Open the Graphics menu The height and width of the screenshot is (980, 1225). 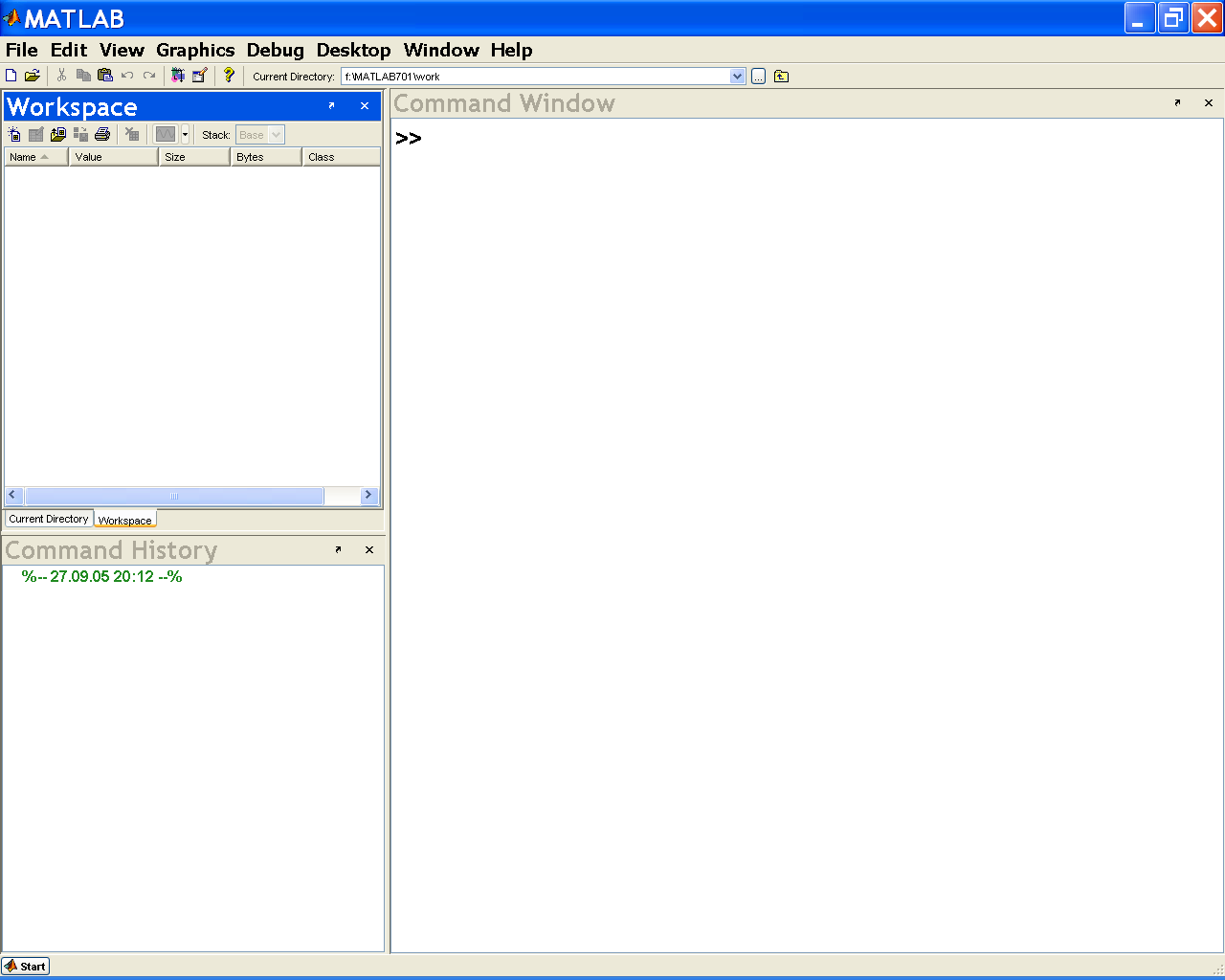pos(195,51)
